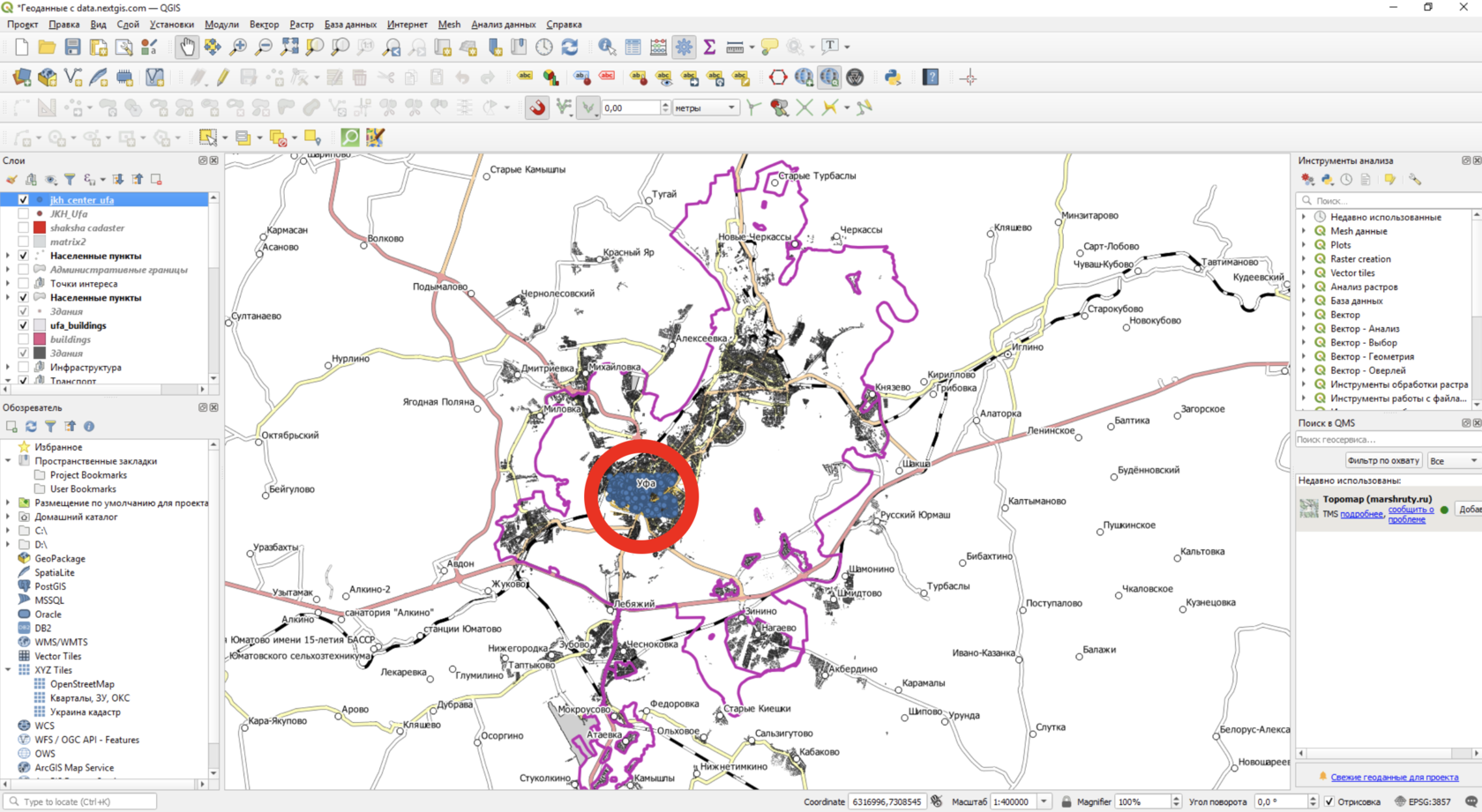Viewport: 1482px width, 812px height.
Task: Open the statistical summary sigma icon
Action: coord(709,47)
